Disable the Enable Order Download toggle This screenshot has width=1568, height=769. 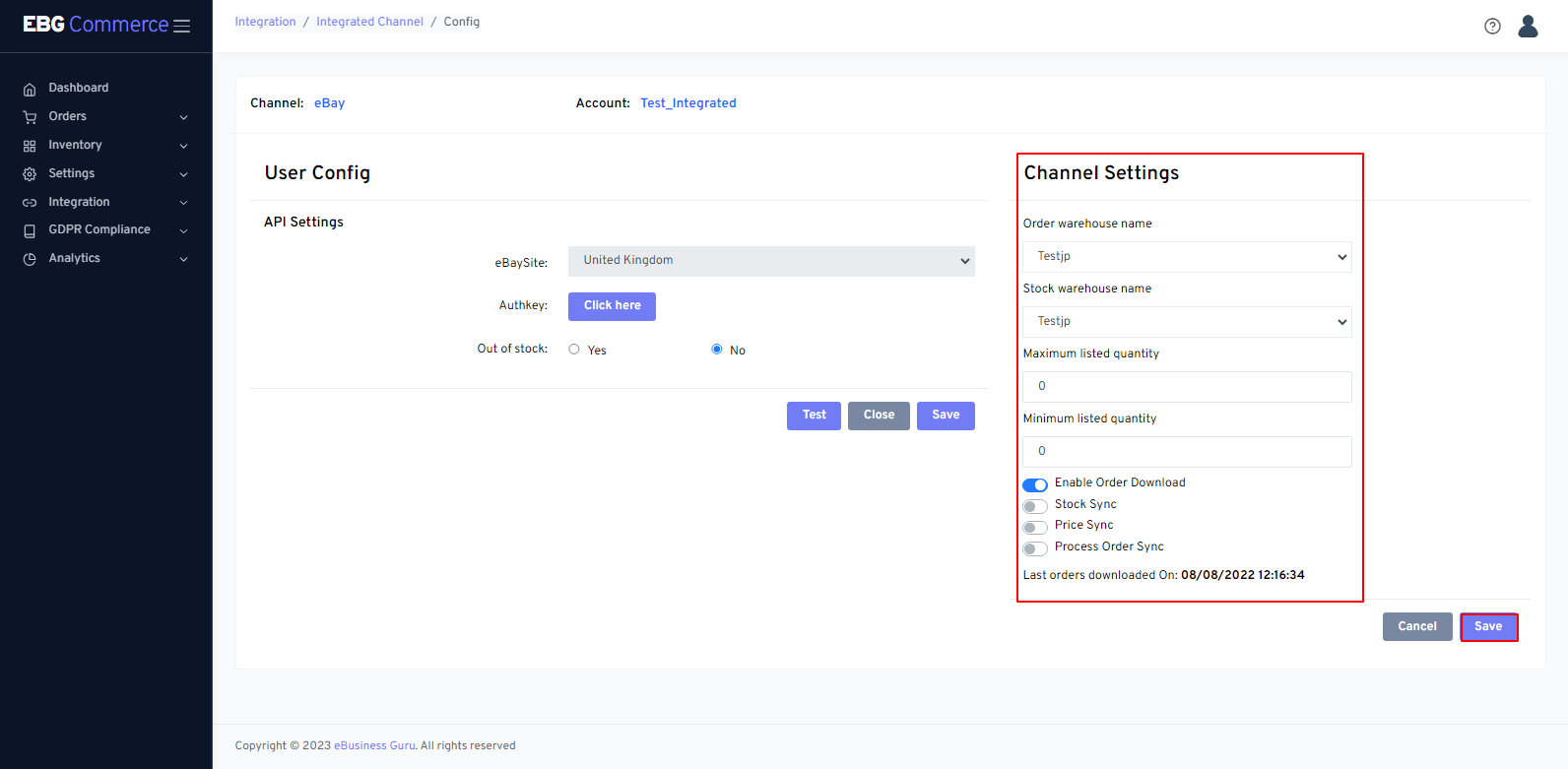[1034, 484]
